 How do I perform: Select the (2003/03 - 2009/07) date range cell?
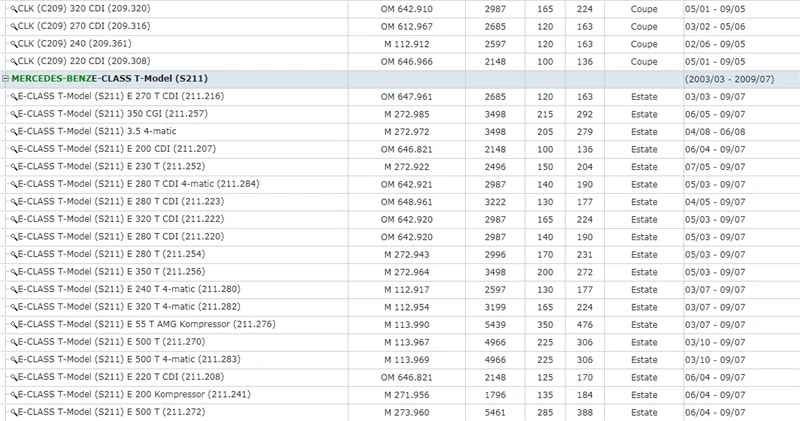729,79
